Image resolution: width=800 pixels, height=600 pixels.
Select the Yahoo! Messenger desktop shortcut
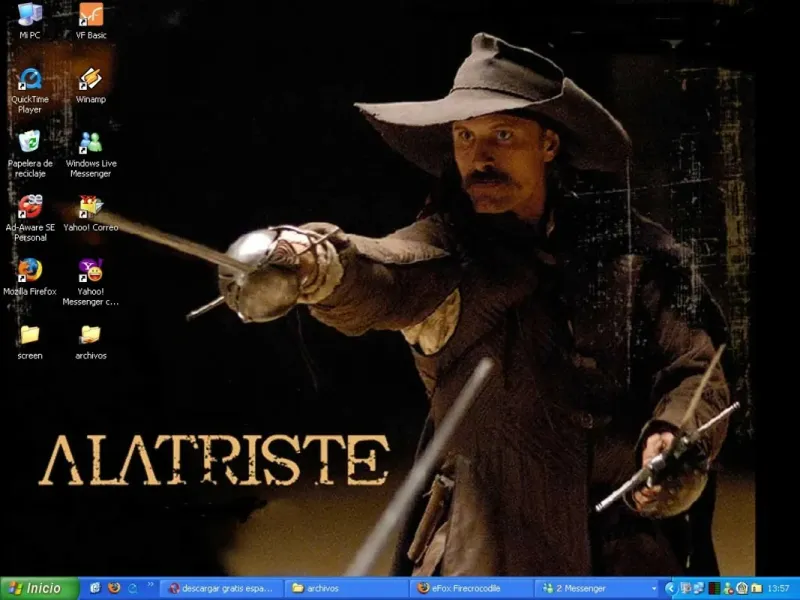(91, 282)
